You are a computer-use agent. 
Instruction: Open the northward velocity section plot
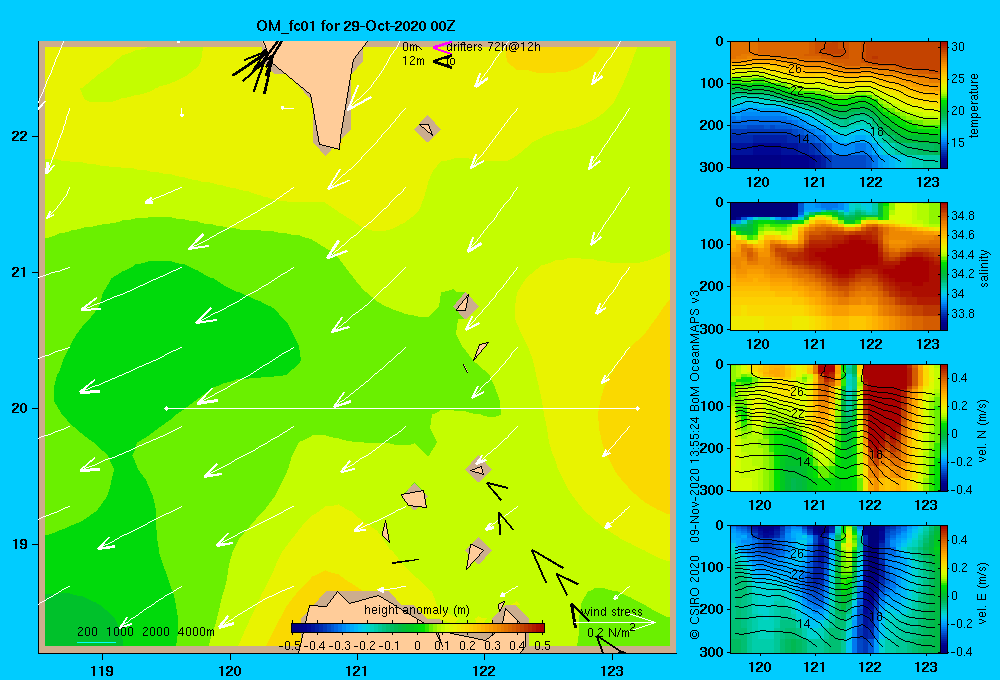point(834,427)
